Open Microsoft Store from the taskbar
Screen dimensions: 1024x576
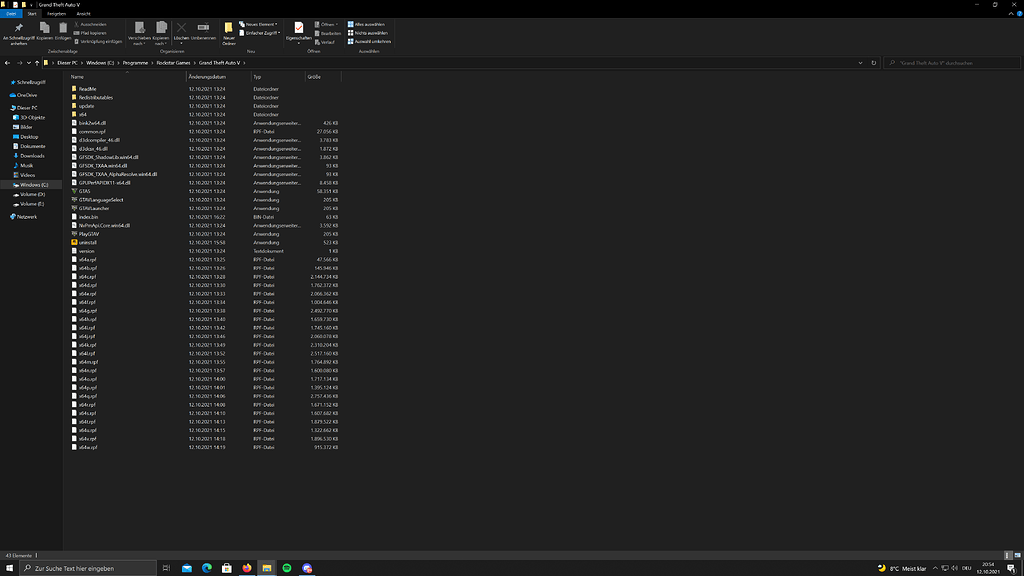[x=227, y=568]
